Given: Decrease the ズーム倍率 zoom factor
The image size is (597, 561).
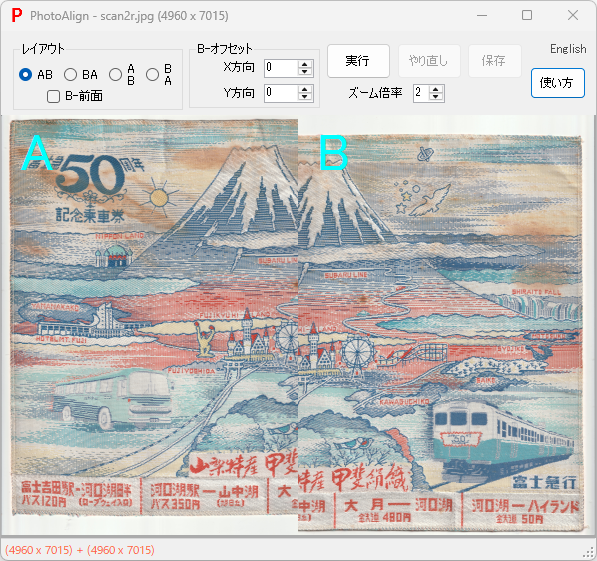Looking at the screenshot, I should (x=436, y=97).
